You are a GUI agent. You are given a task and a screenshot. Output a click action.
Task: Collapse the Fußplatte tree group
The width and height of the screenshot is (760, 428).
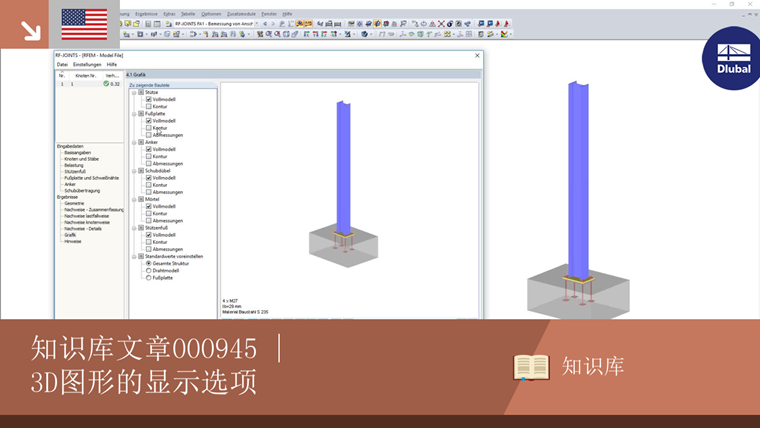coord(134,113)
